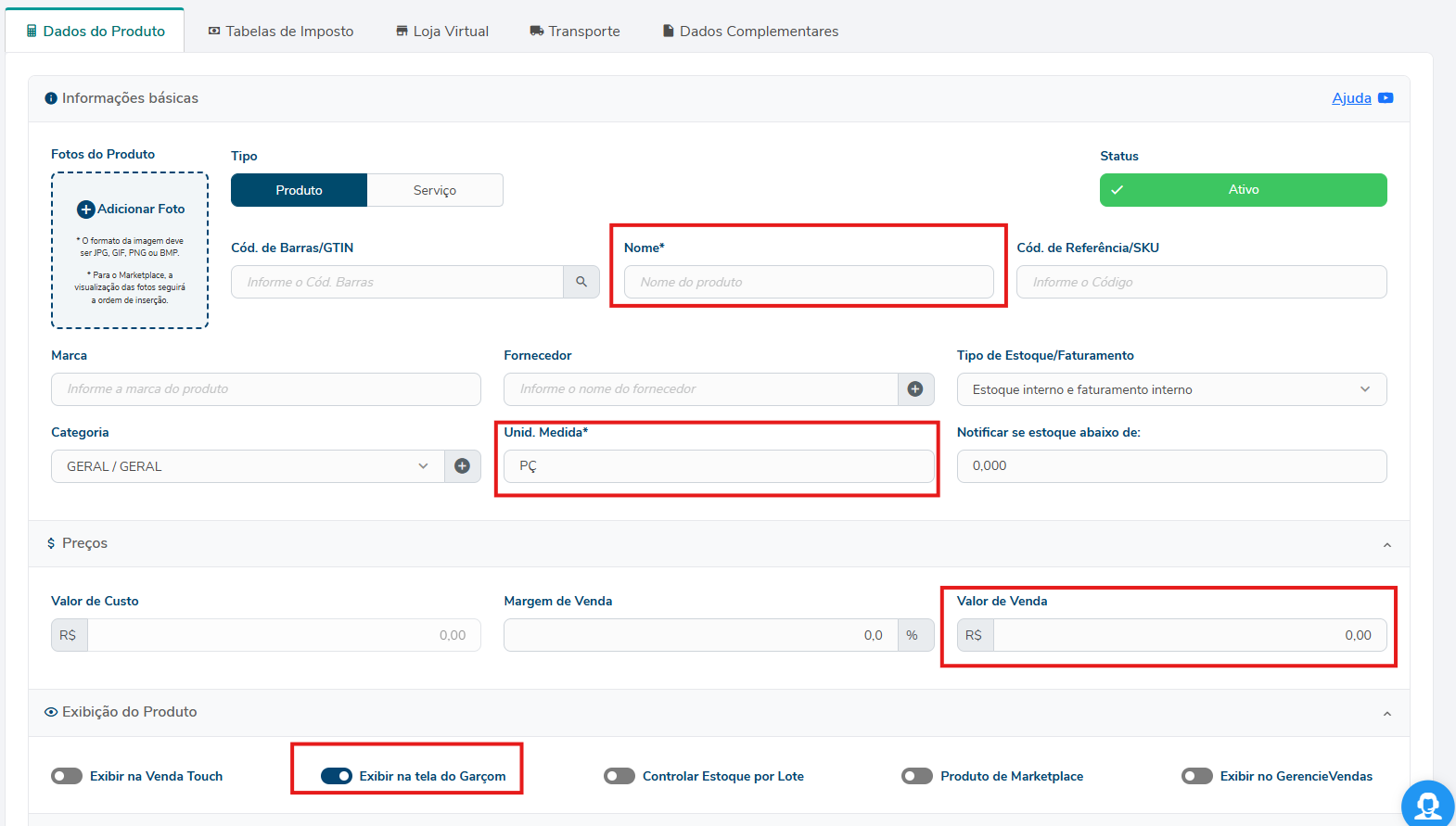Turn on Controlar Estoque por Lote
The image size is (1456, 826).
coord(619,776)
